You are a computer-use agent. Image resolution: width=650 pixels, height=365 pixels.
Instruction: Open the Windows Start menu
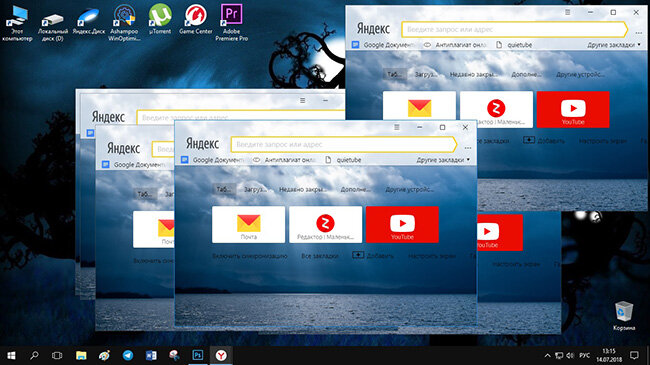[x=11, y=355]
